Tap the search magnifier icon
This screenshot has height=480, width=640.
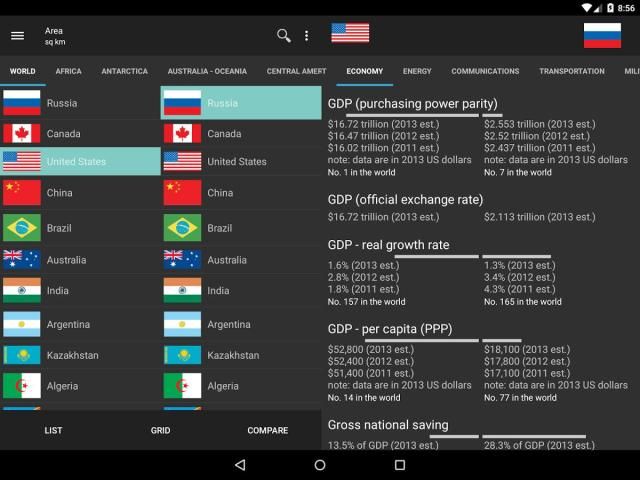pos(284,36)
